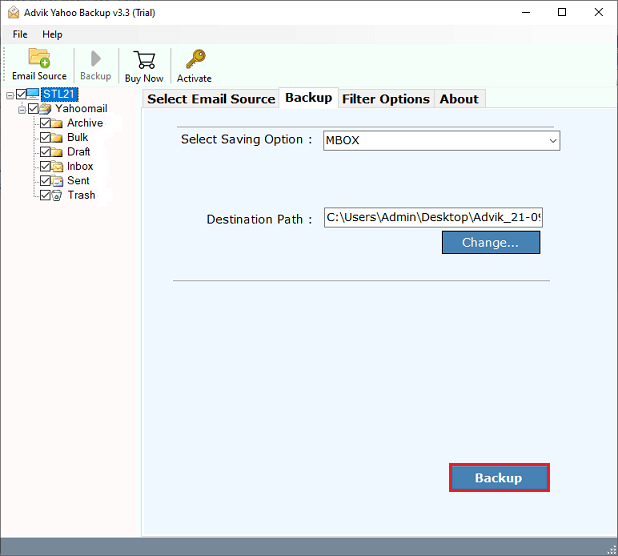Image resolution: width=618 pixels, height=556 pixels.
Task: Select the Bulk folder label
Action: coord(78,137)
